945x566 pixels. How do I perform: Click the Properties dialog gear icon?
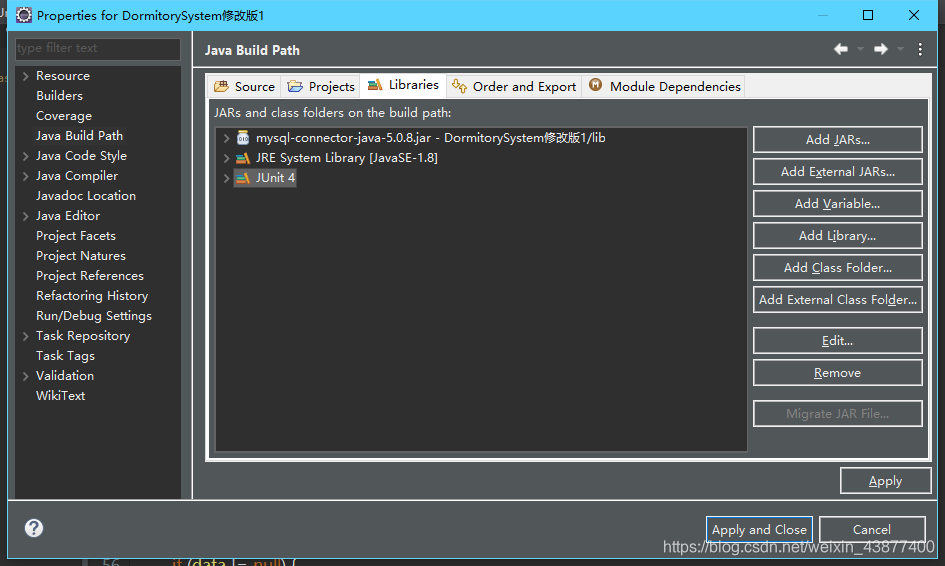coord(24,15)
